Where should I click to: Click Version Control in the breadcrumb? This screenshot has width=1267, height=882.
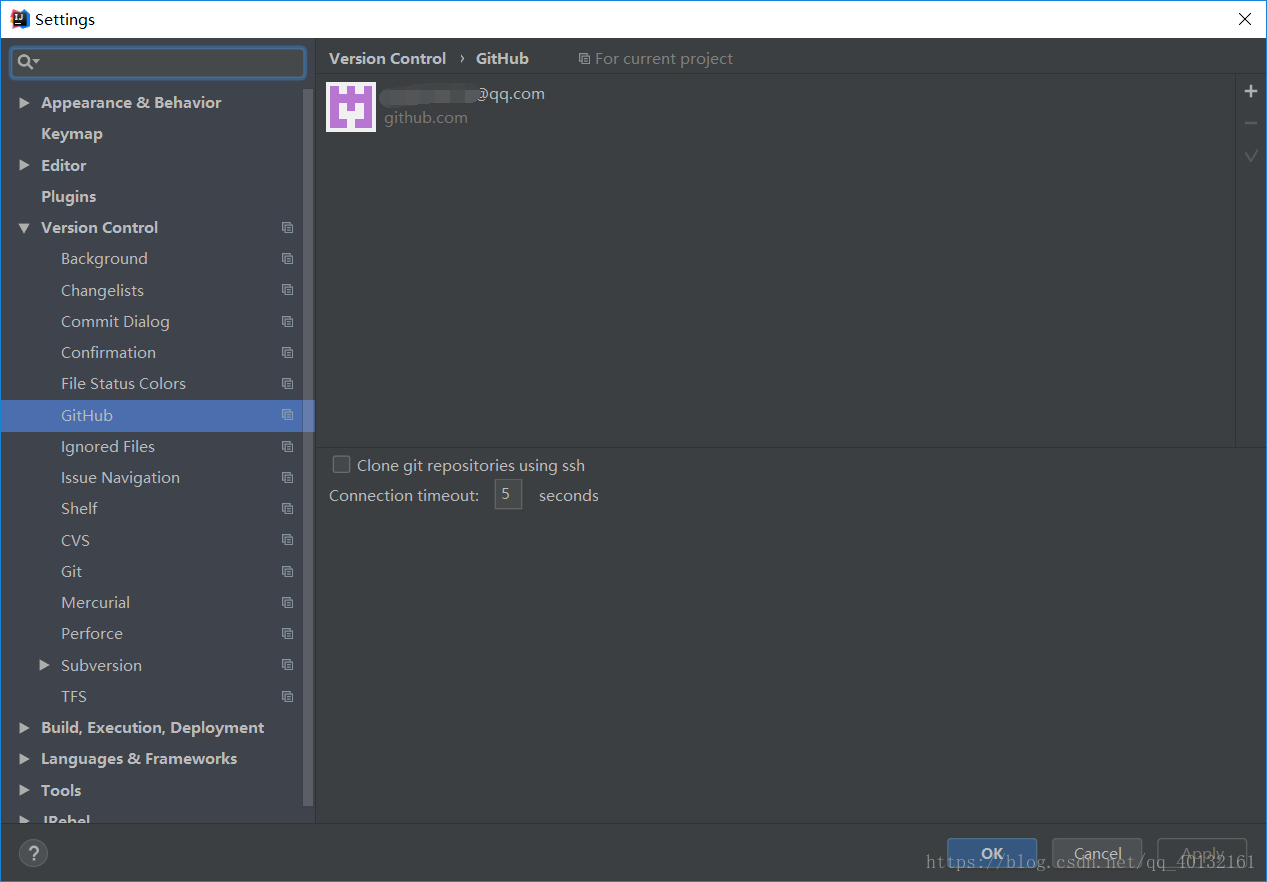click(387, 59)
